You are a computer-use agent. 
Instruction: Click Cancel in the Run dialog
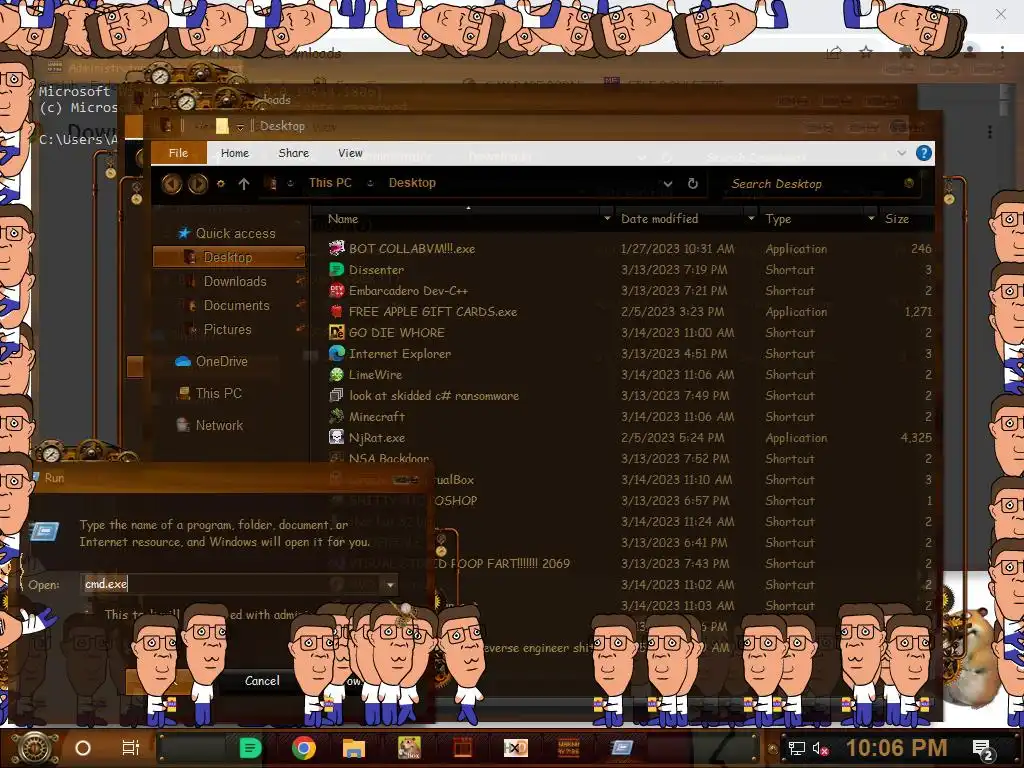262,680
